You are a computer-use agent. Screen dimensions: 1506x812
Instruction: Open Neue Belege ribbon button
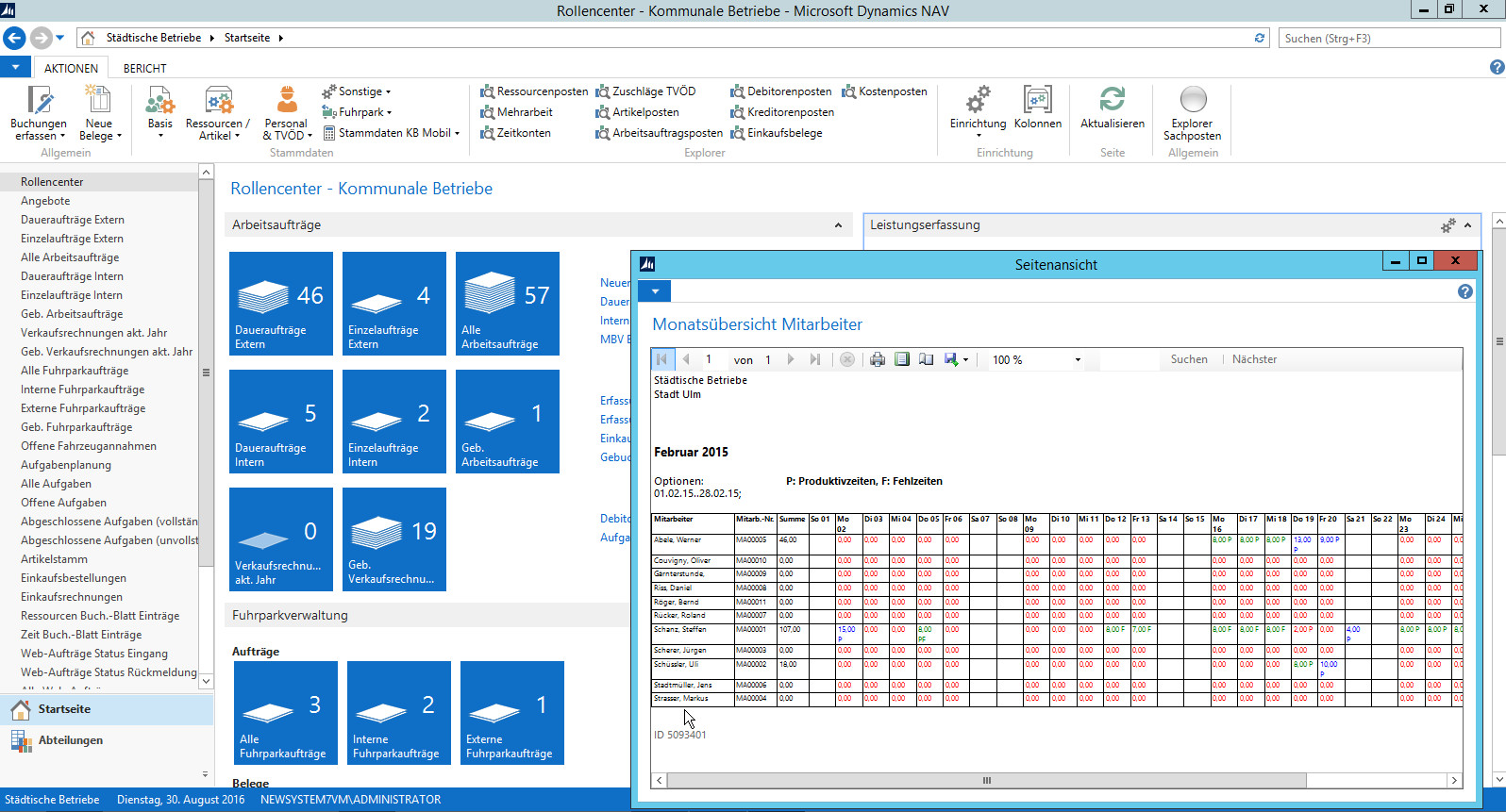99,112
